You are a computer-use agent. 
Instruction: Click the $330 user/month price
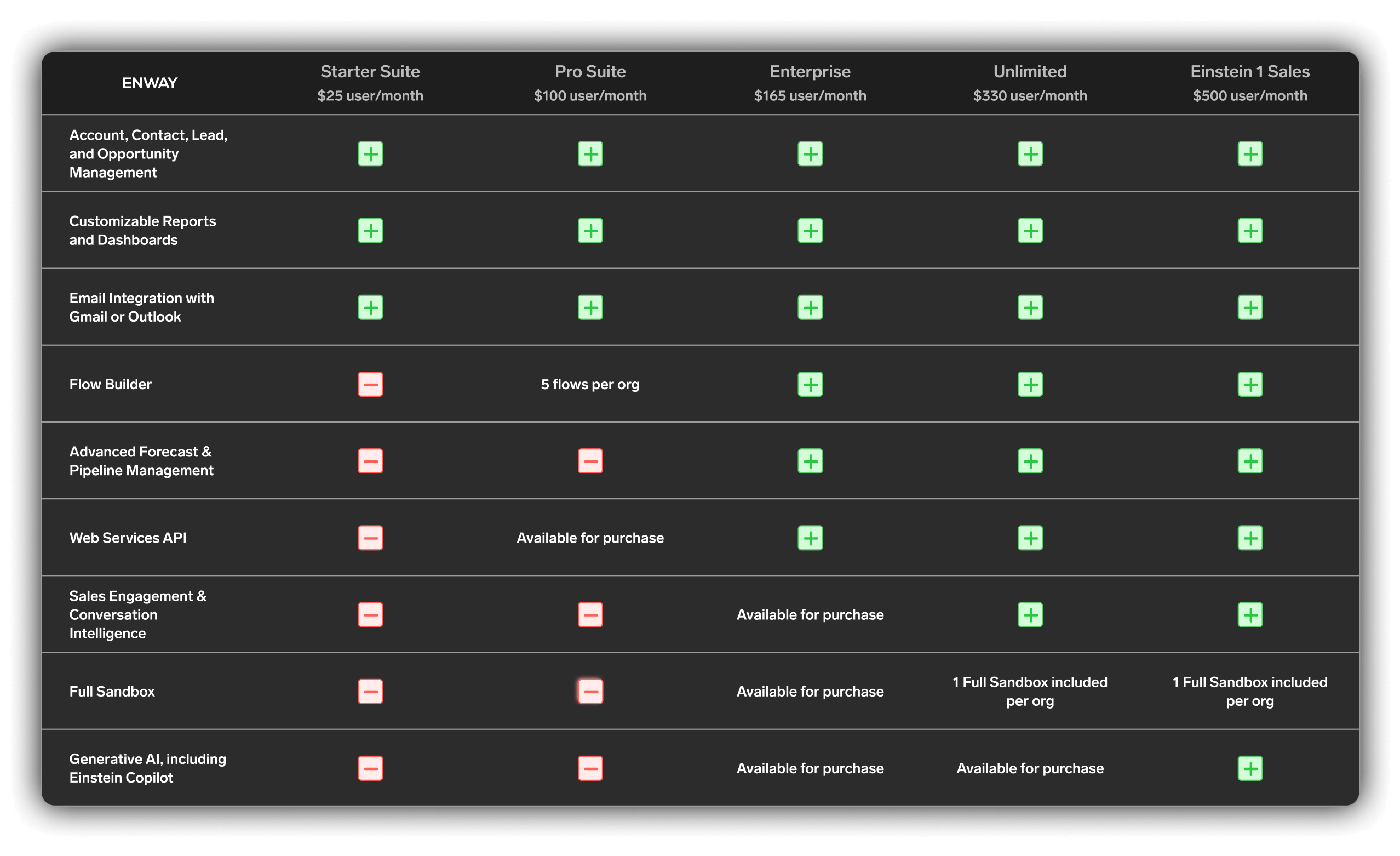[1030, 95]
